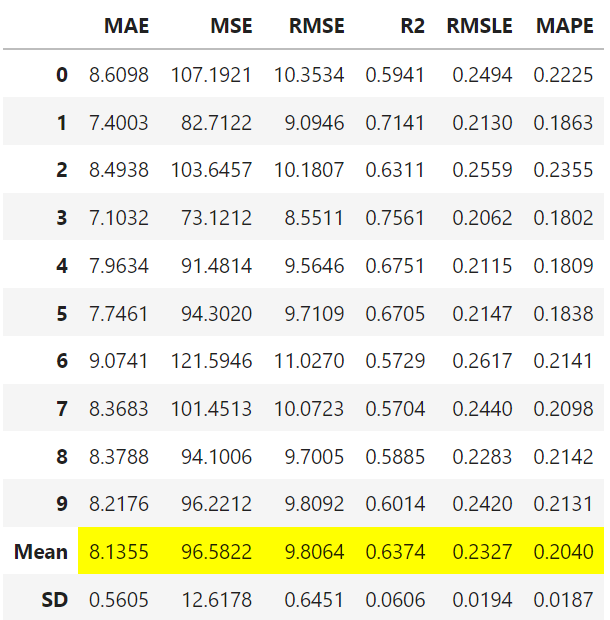
Task: Click the RMSLE column header
Action: (480, 26)
